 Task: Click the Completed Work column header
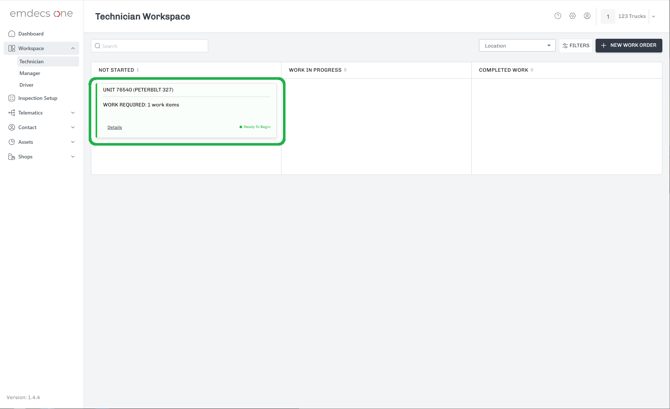click(x=503, y=70)
